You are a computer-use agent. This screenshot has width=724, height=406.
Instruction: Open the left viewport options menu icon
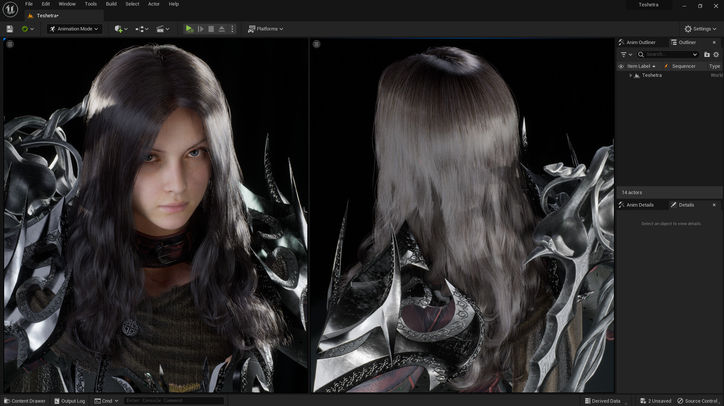point(10,45)
